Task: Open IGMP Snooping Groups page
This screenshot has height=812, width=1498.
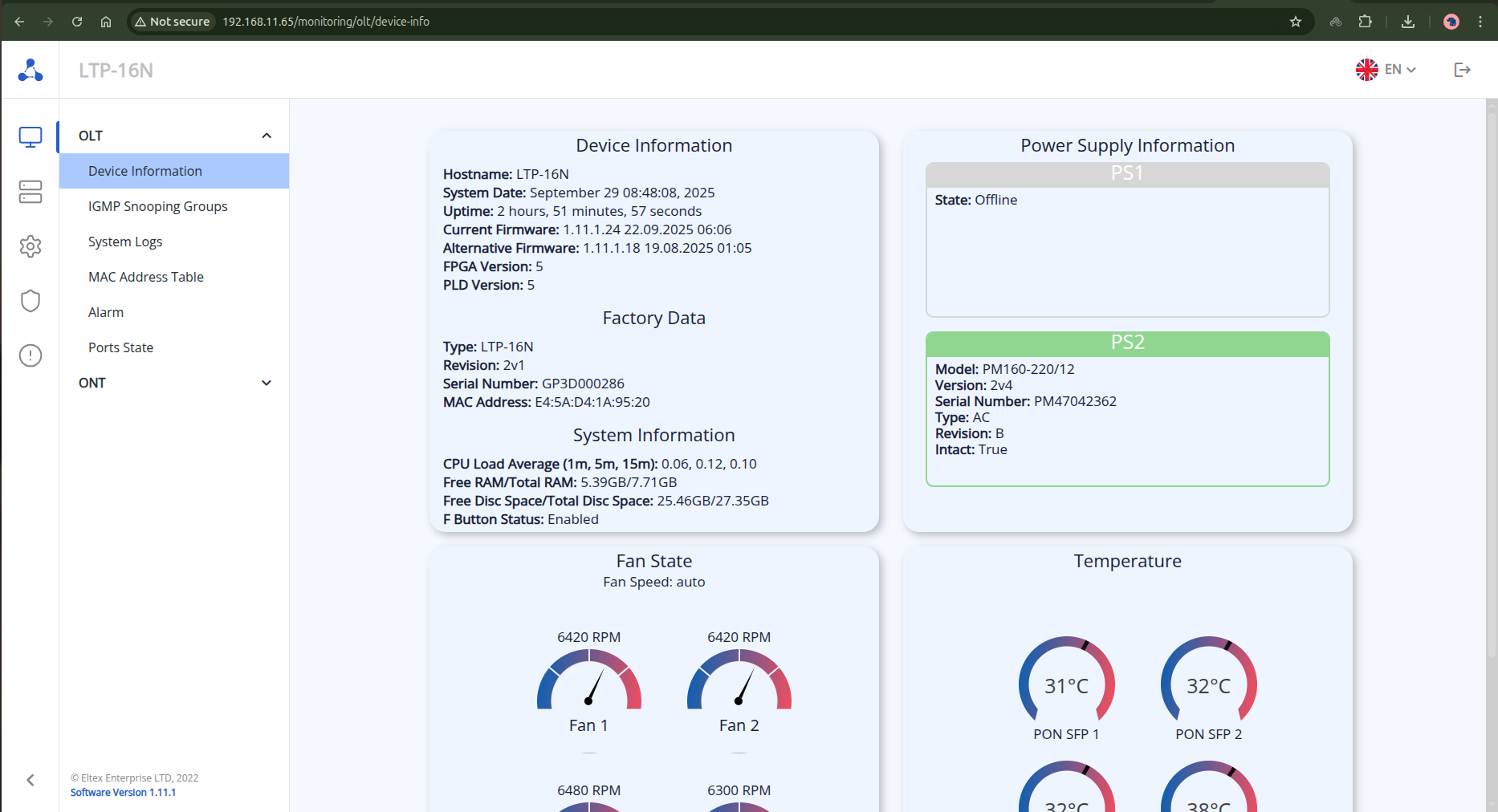Action: point(158,206)
